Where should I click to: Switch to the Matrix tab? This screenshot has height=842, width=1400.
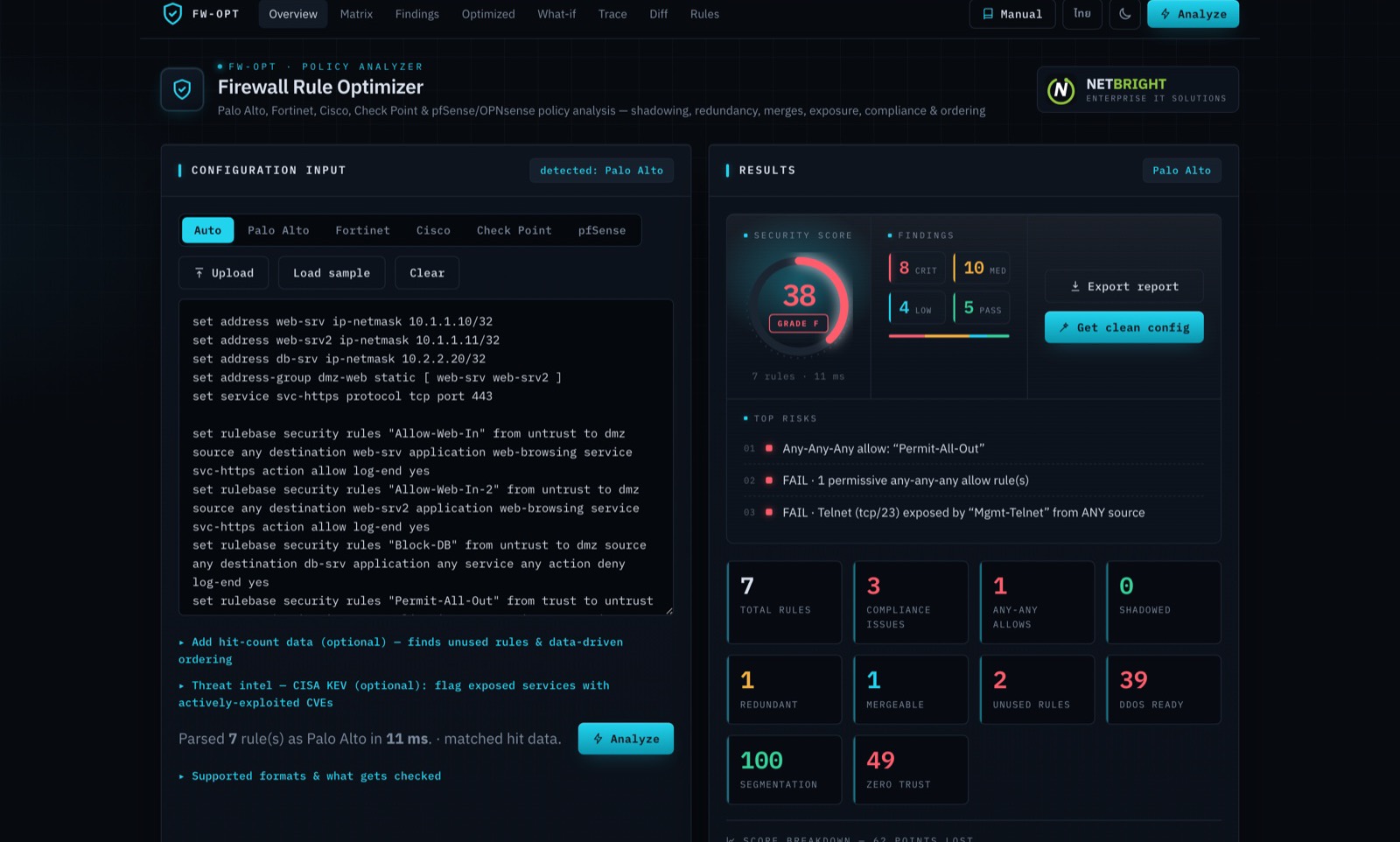click(356, 14)
